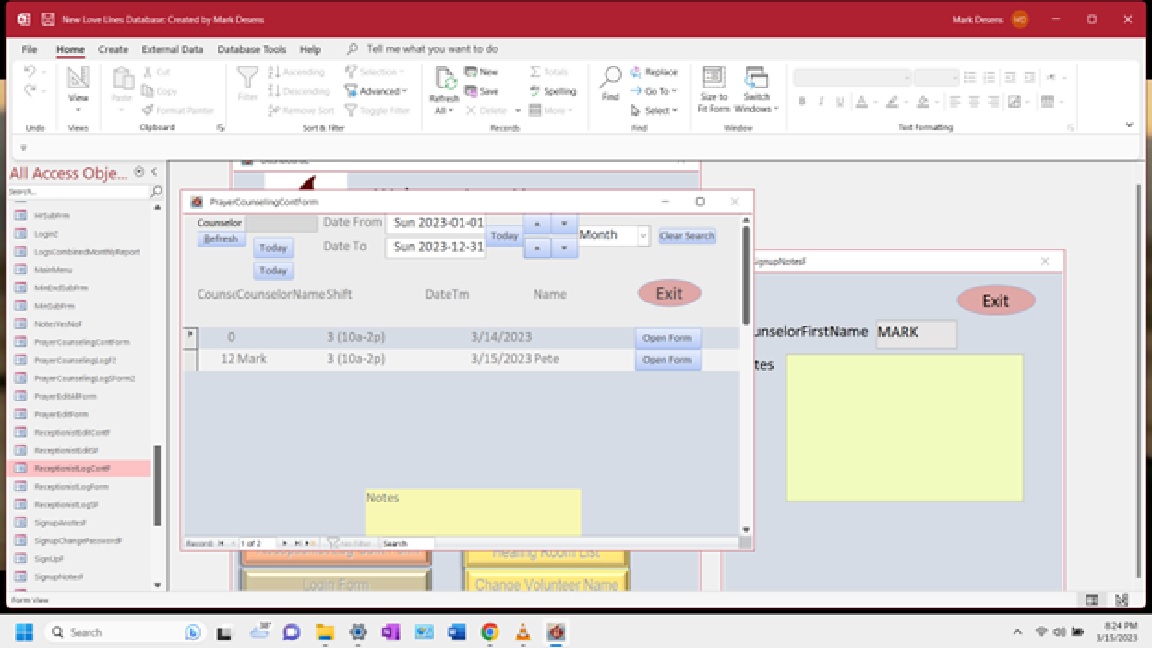Open VLC from the Windows taskbar
Image resolution: width=1152 pixels, height=648 pixels.
522,632
